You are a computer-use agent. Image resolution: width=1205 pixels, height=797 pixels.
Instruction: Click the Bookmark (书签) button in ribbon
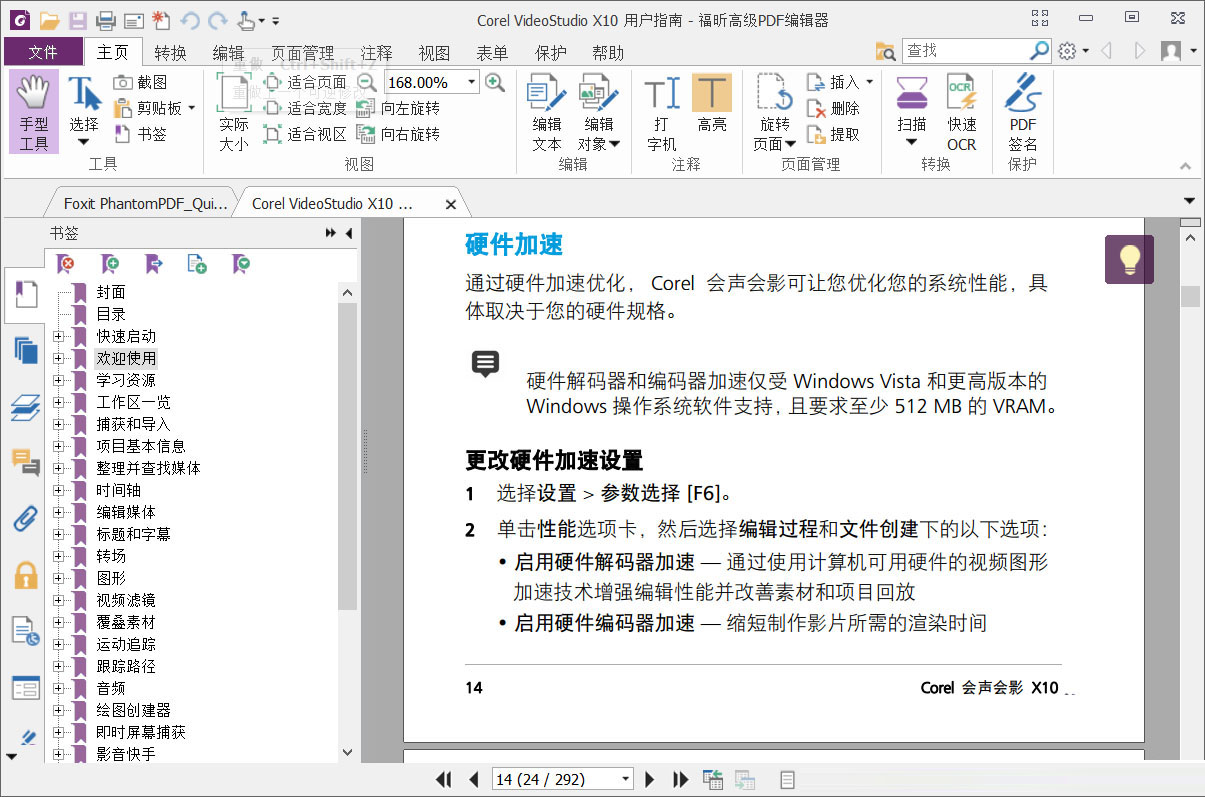[140, 134]
